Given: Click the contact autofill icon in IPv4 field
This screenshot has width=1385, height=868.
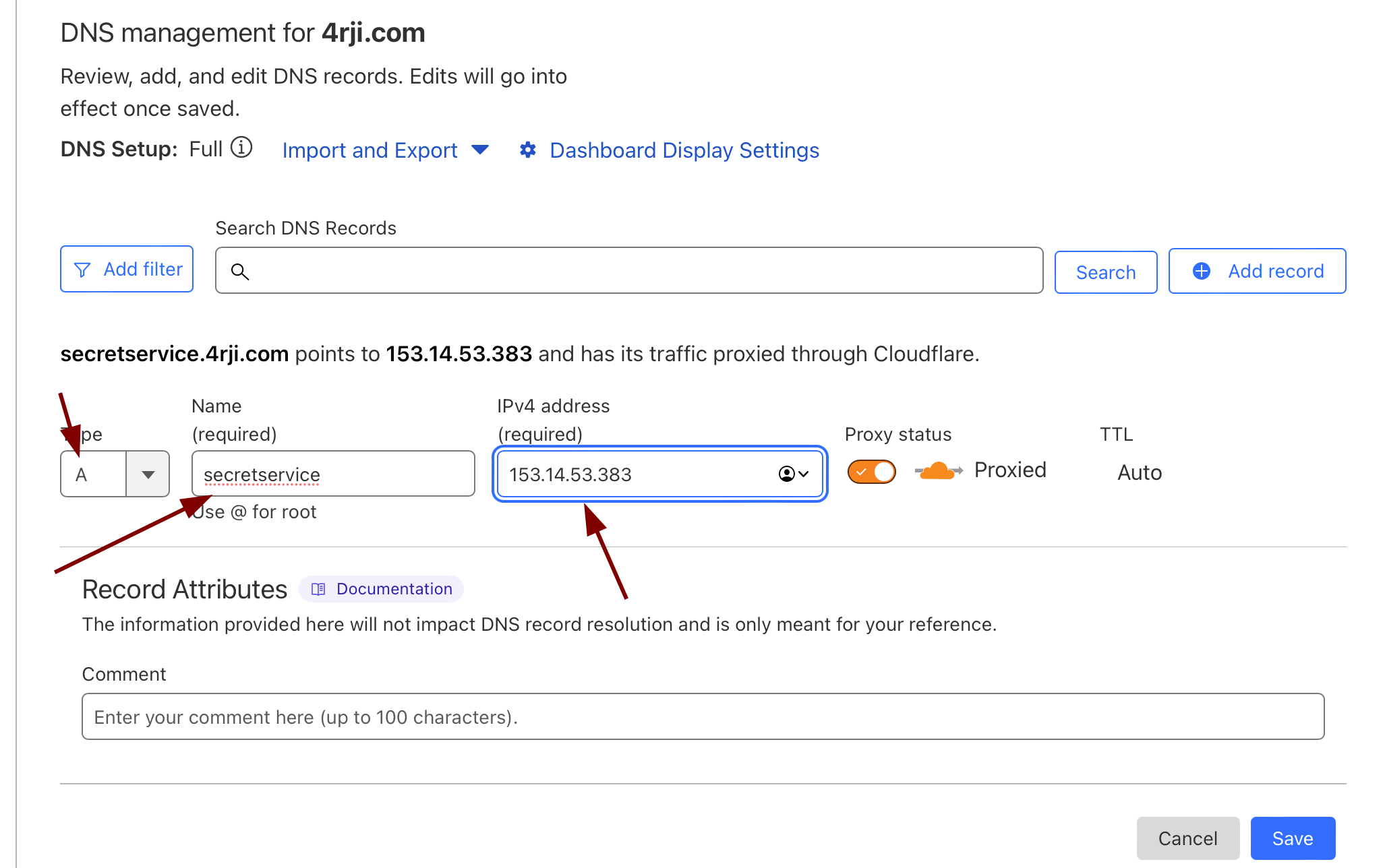Looking at the screenshot, I should pyautogui.click(x=787, y=474).
